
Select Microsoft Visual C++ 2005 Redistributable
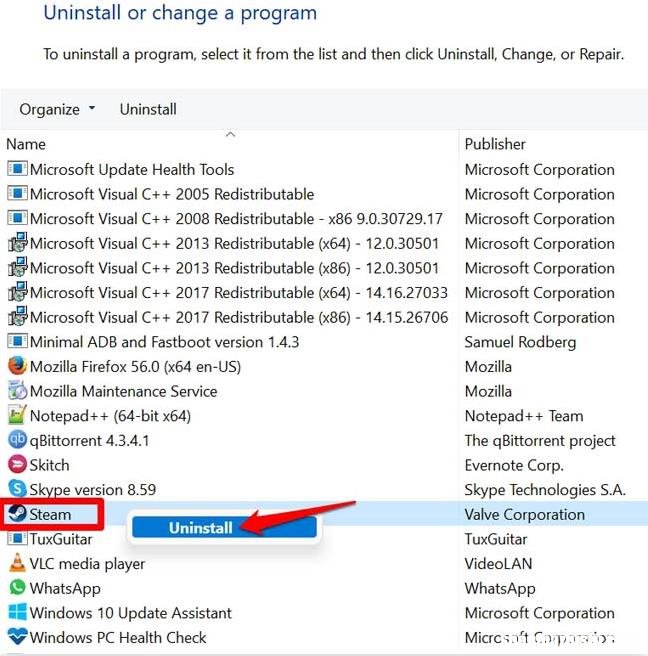(172, 194)
